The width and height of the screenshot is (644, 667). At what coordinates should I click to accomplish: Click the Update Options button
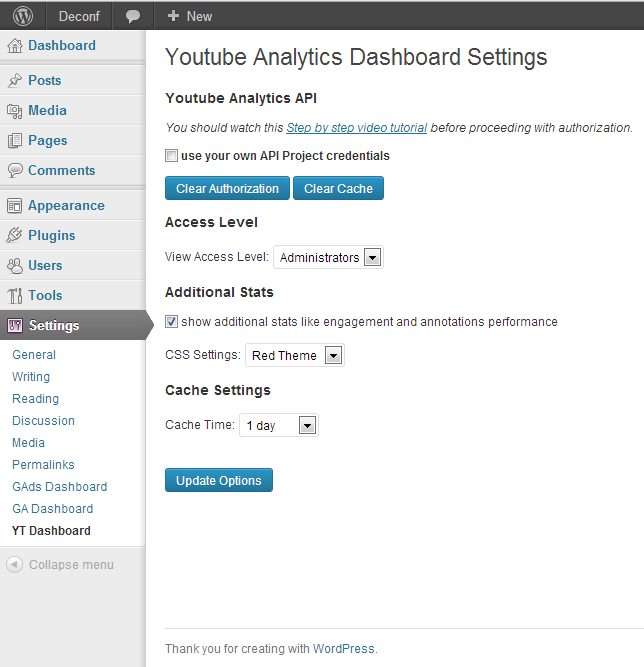[219, 480]
